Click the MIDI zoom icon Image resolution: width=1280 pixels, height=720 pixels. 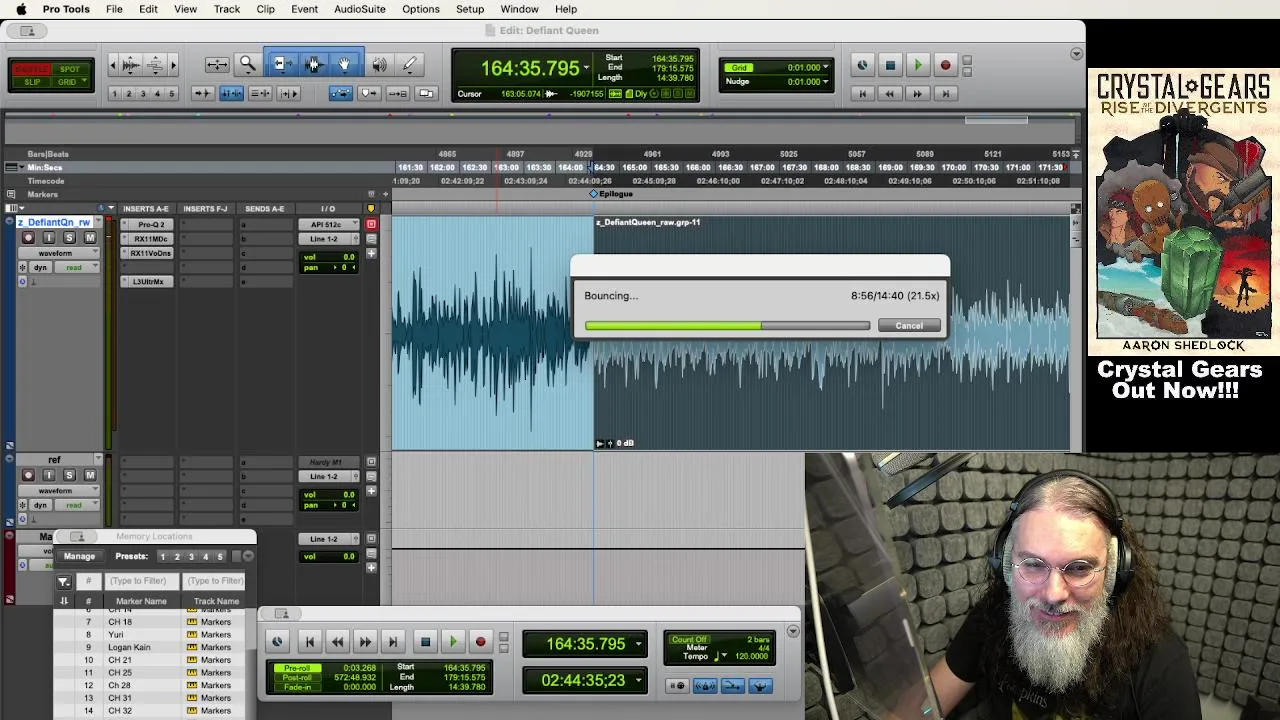click(155, 65)
